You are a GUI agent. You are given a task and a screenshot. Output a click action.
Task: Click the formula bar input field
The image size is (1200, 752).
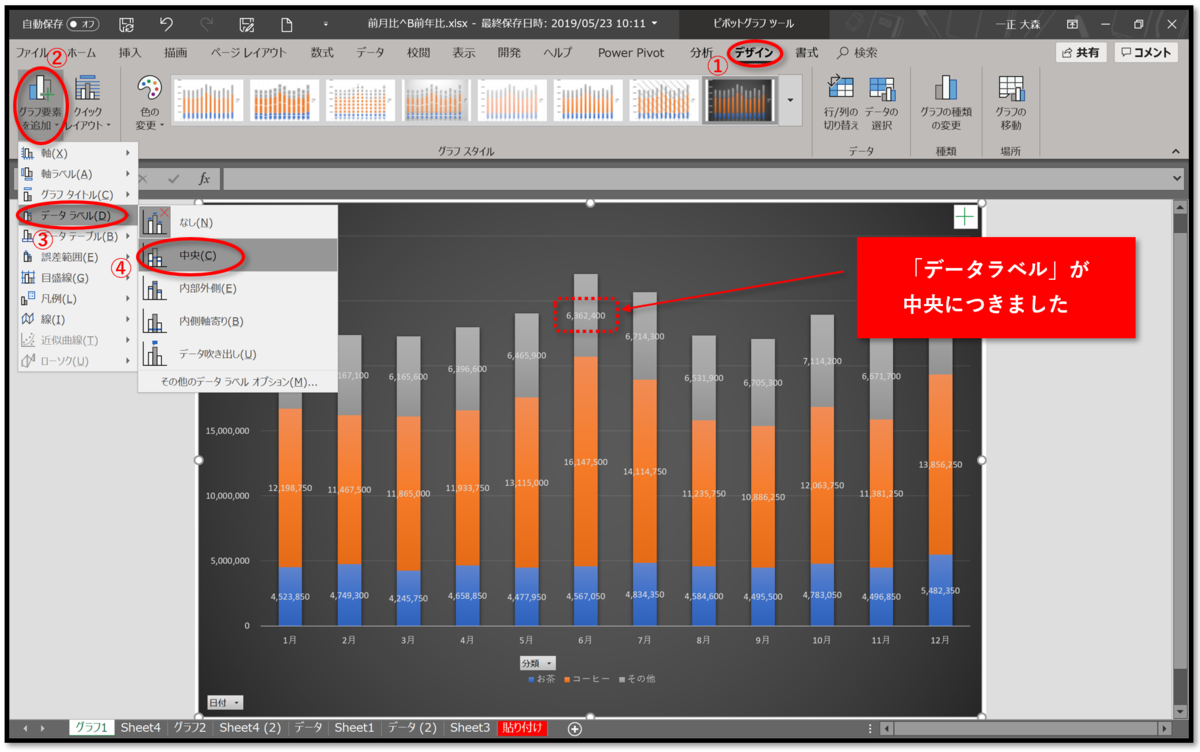click(695, 178)
